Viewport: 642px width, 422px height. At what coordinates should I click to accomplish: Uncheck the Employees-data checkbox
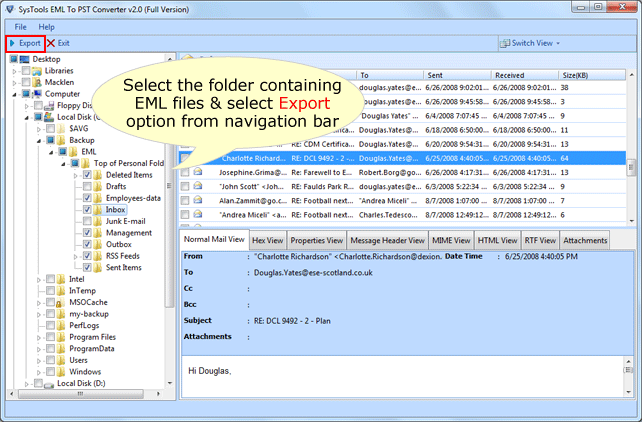tap(87, 198)
